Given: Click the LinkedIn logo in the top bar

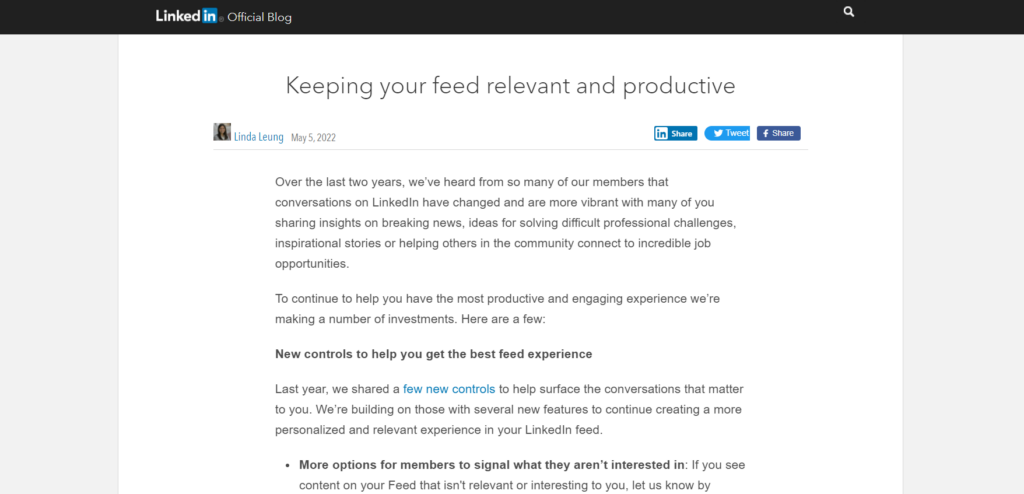Looking at the screenshot, I should click(186, 16).
